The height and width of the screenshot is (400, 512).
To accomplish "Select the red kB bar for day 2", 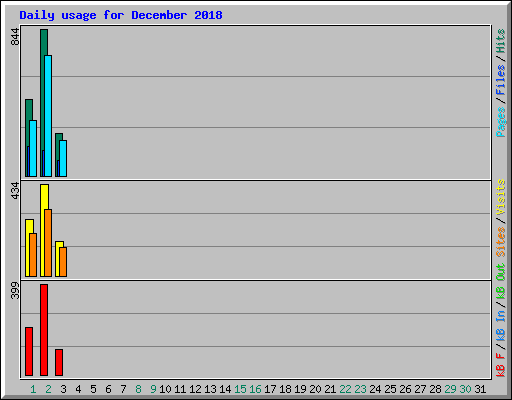I will (44, 330).
